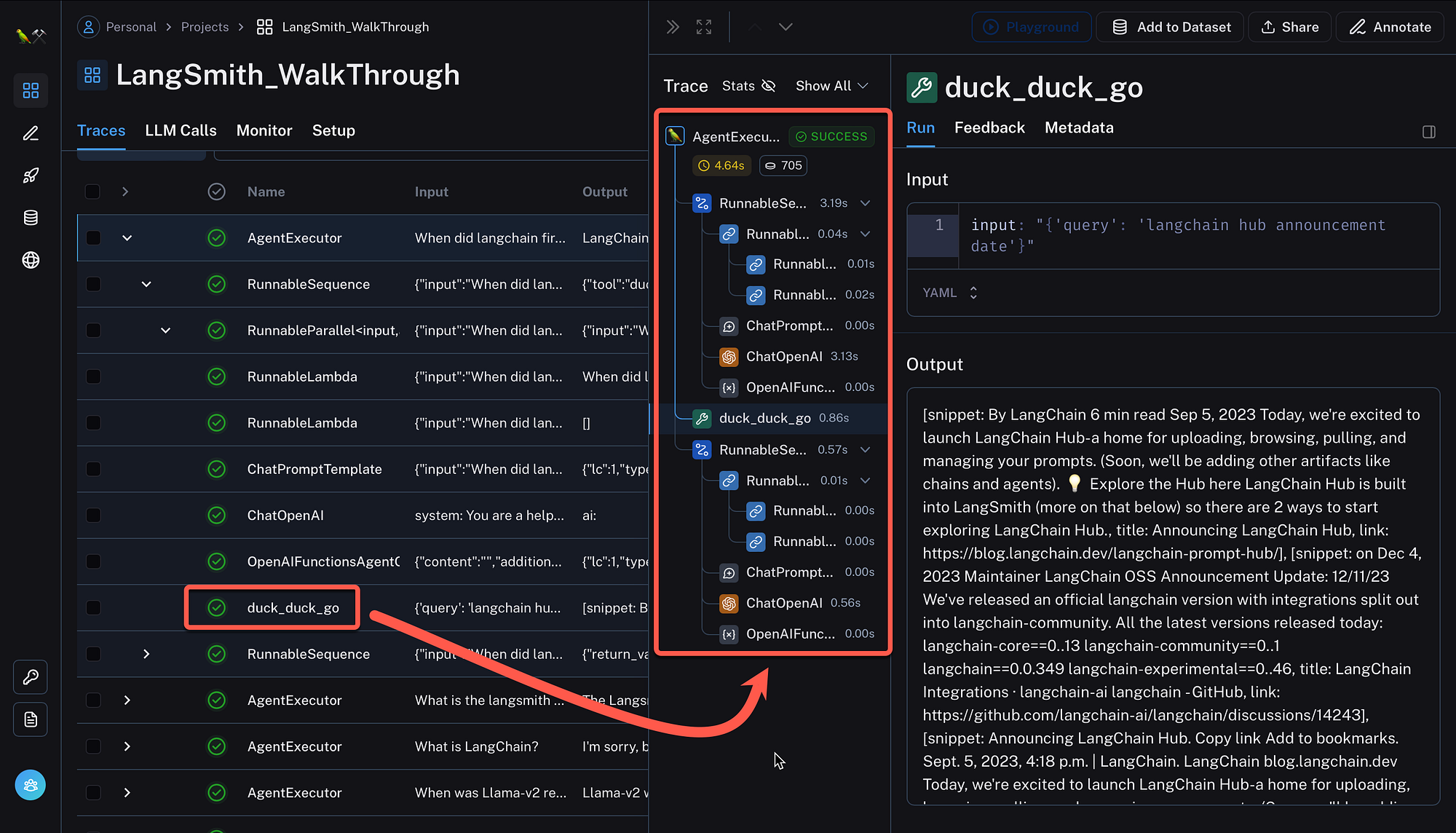Toggle the Stats visibility eye icon
Image resolution: width=1456 pixels, height=833 pixels.
pyautogui.click(x=768, y=86)
